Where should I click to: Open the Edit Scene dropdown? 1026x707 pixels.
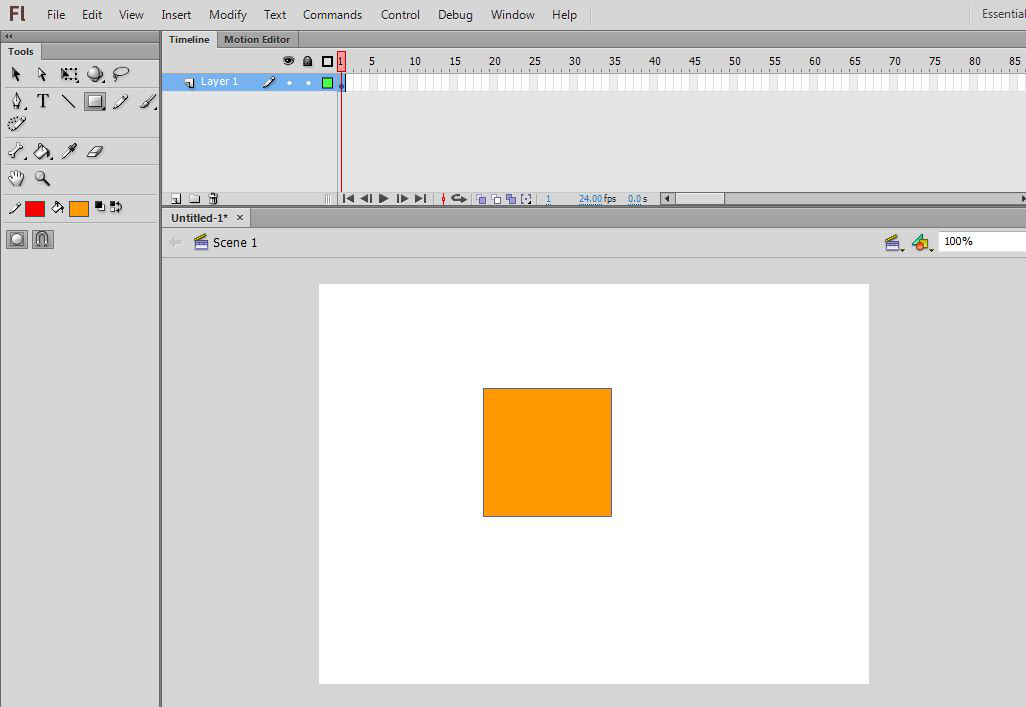[x=894, y=243]
